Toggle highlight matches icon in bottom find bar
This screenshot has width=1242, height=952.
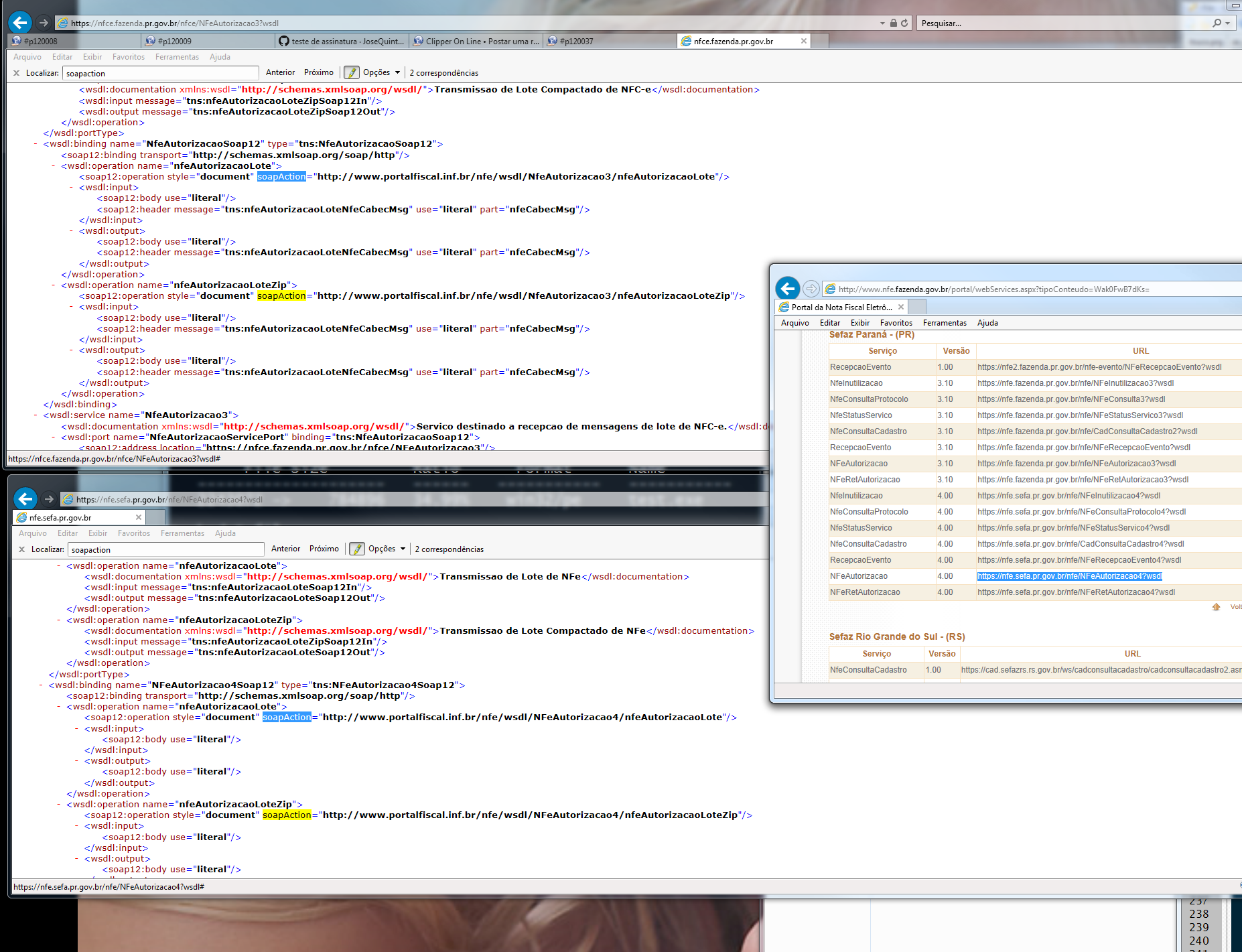(357, 549)
